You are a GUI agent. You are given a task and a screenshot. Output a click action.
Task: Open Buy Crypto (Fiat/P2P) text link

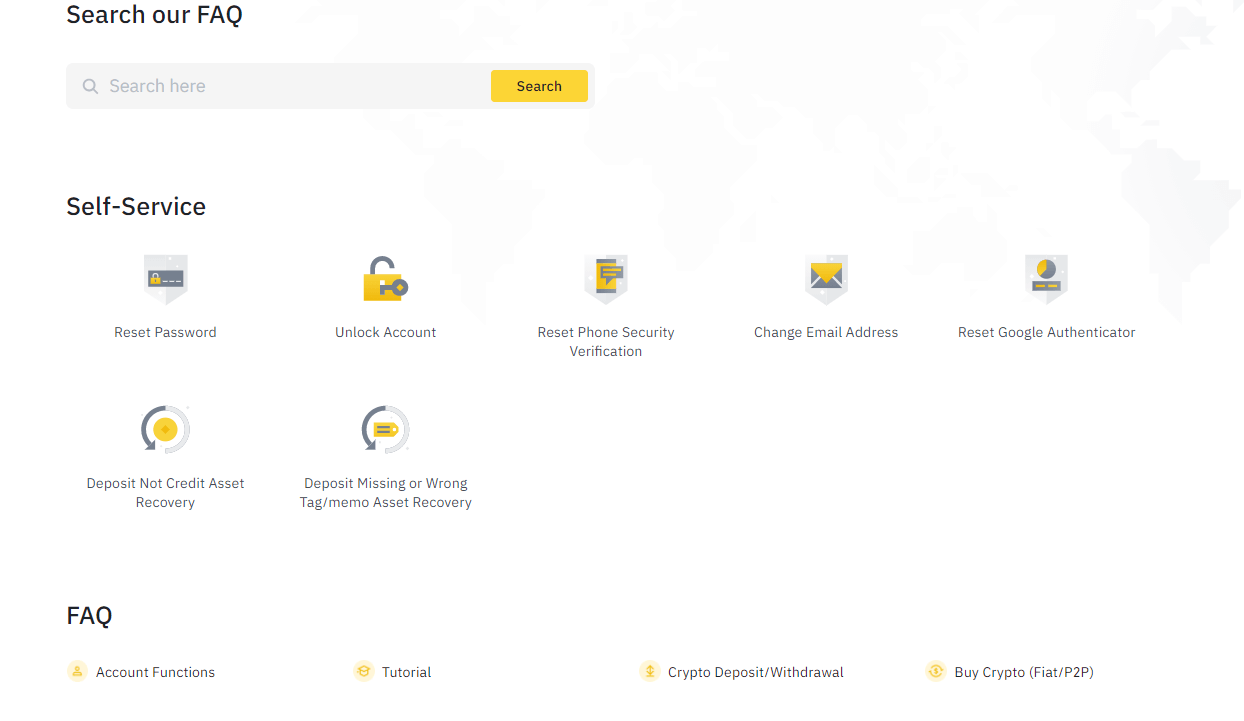(x=1023, y=673)
